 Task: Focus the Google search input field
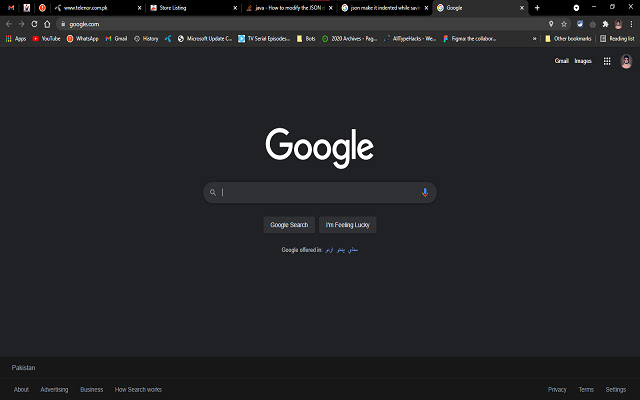320,192
